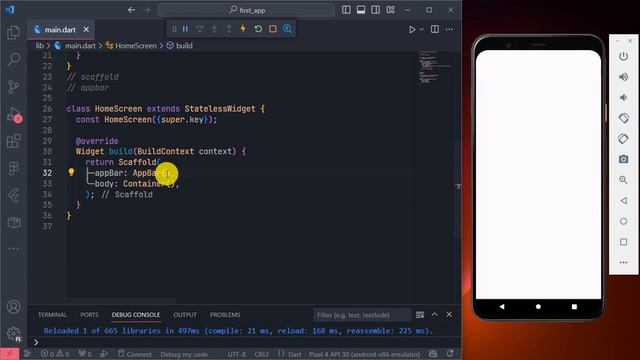
Task: Pause the debug session
Action: pos(185,29)
